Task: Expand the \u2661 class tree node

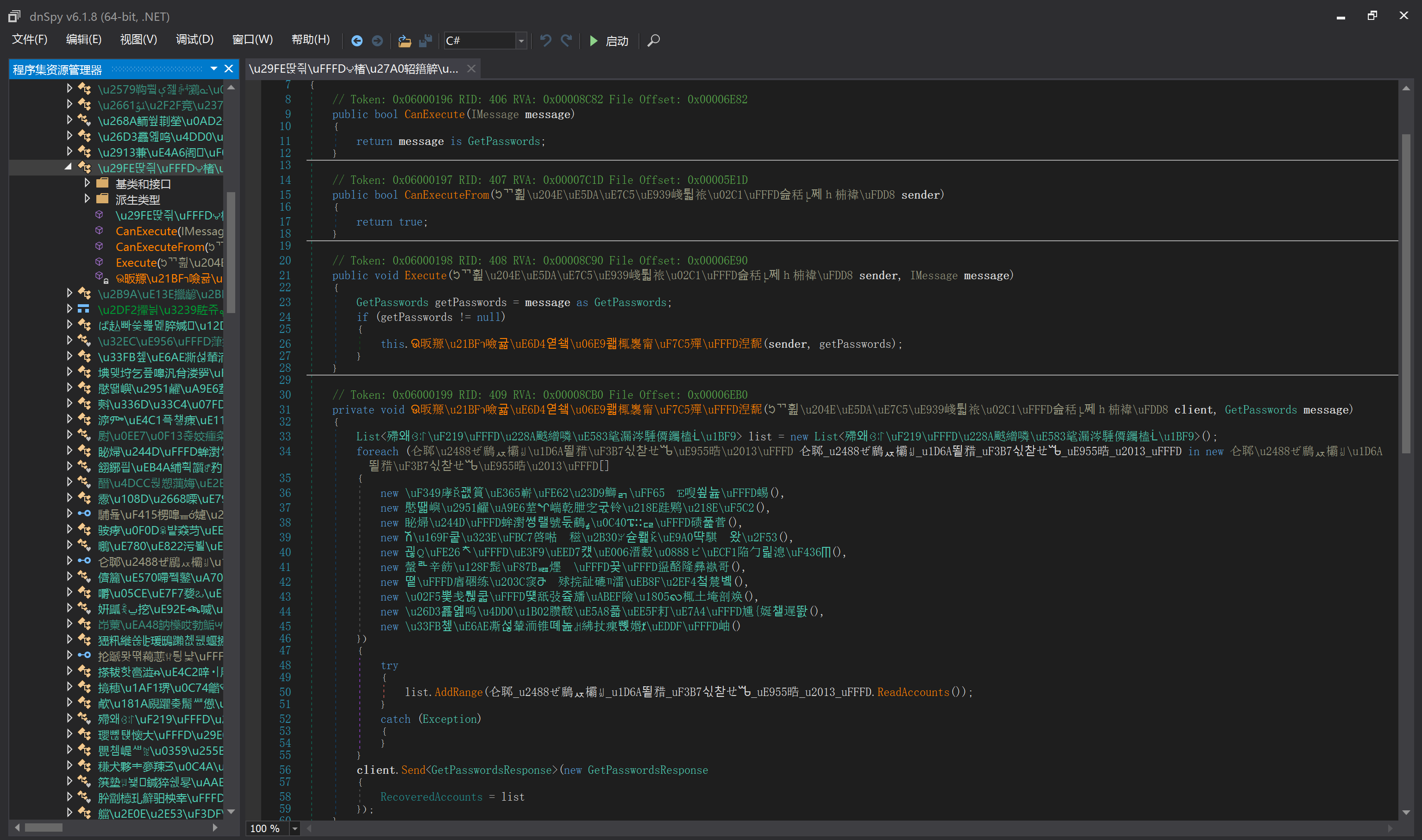Action: (69, 104)
